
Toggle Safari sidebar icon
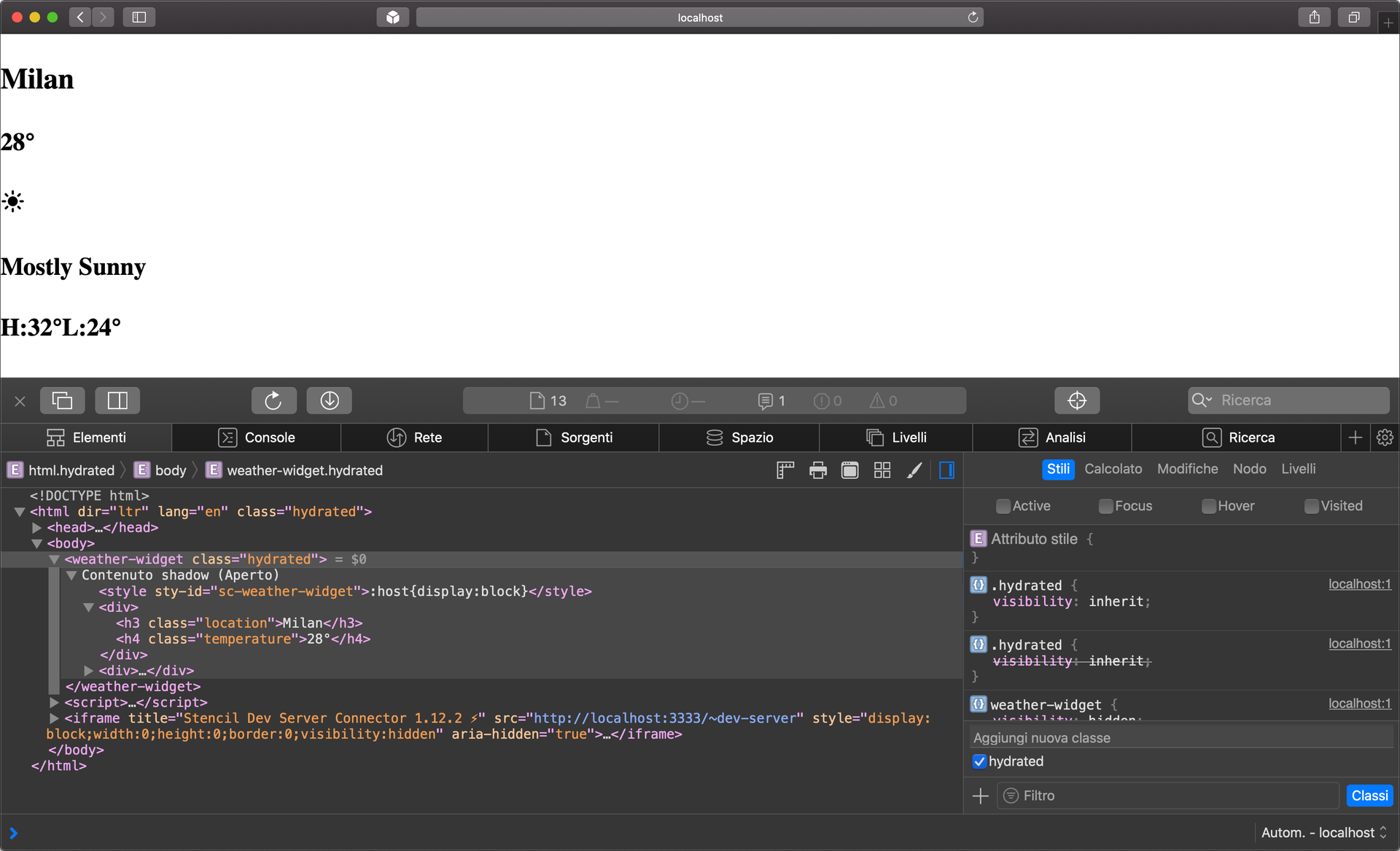click(x=139, y=17)
